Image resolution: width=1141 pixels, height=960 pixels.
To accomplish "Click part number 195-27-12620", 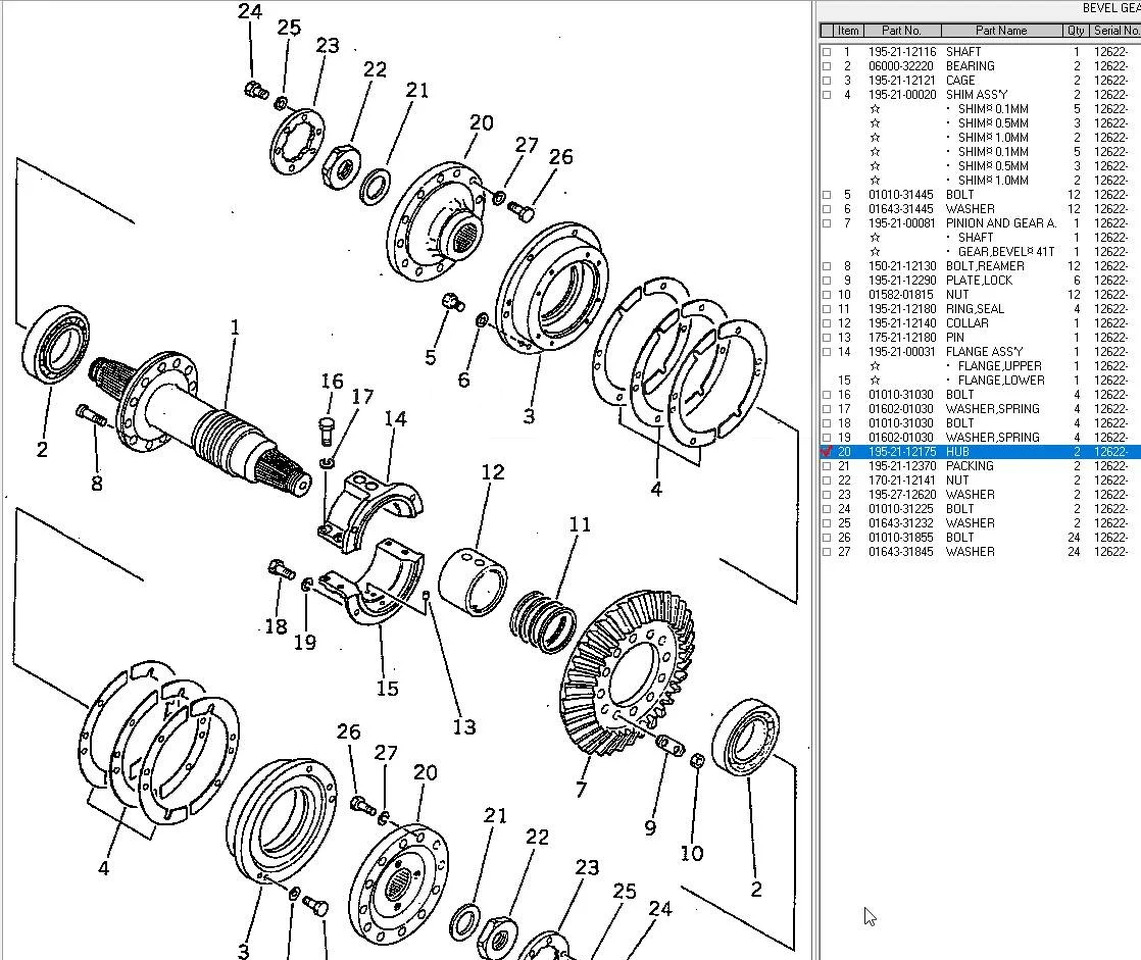I will click(902, 494).
